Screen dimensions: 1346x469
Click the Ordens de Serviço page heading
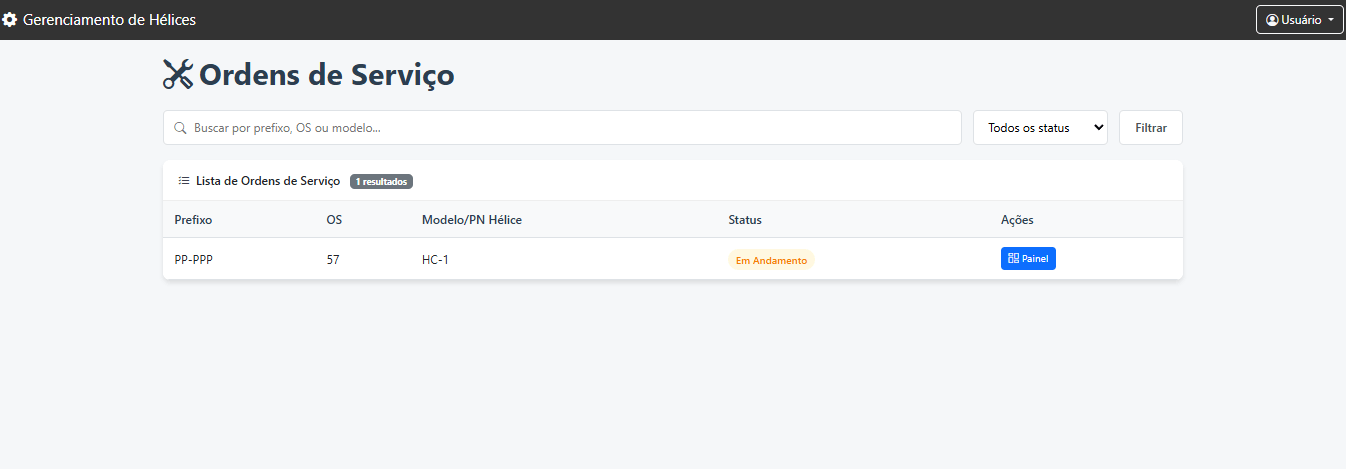pyautogui.click(x=309, y=74)
